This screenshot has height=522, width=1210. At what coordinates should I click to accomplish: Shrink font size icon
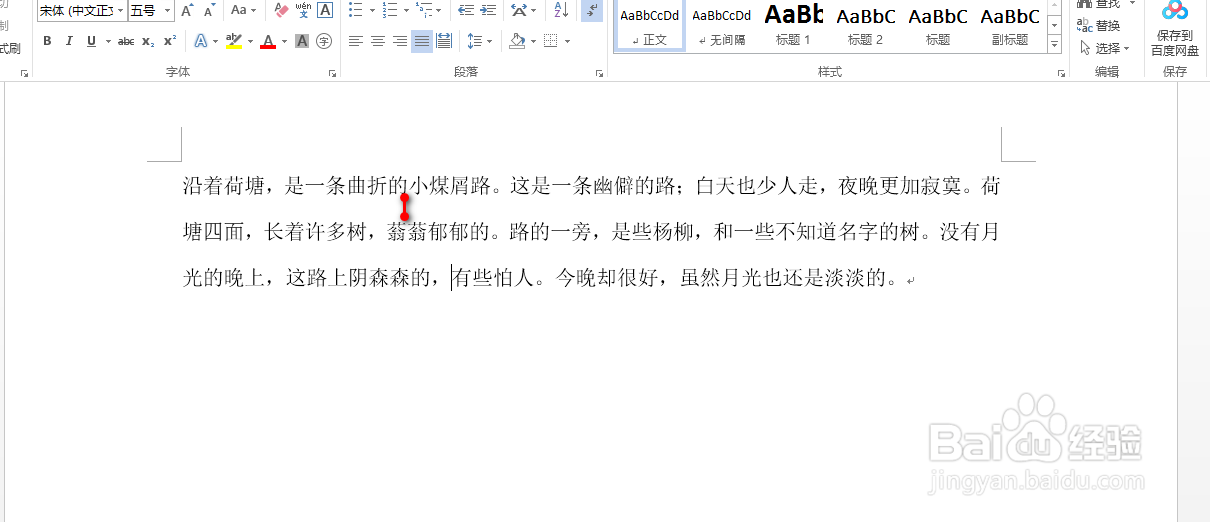click(209, 11)
